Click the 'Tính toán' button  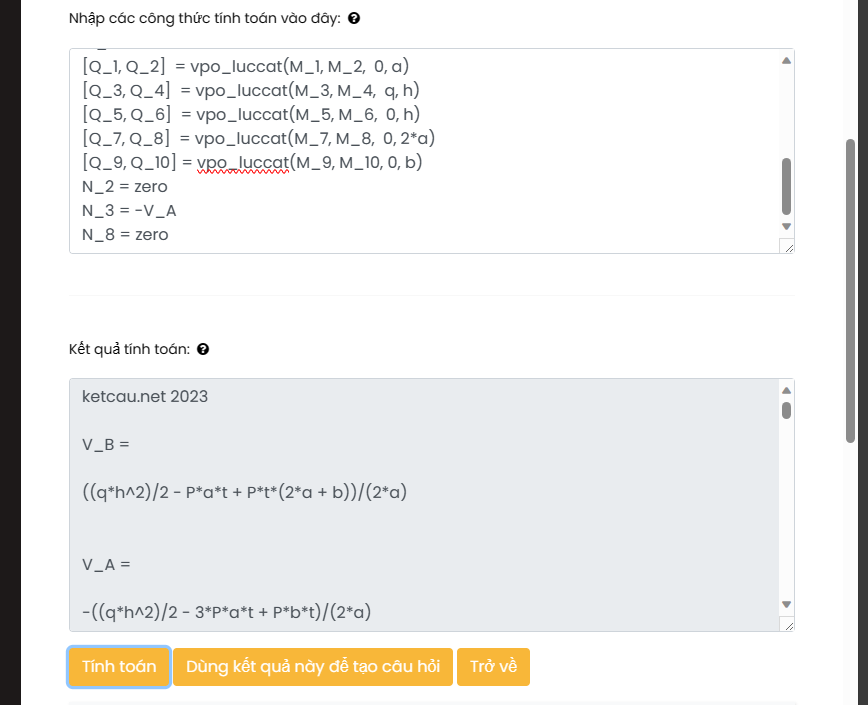(119, 667)
